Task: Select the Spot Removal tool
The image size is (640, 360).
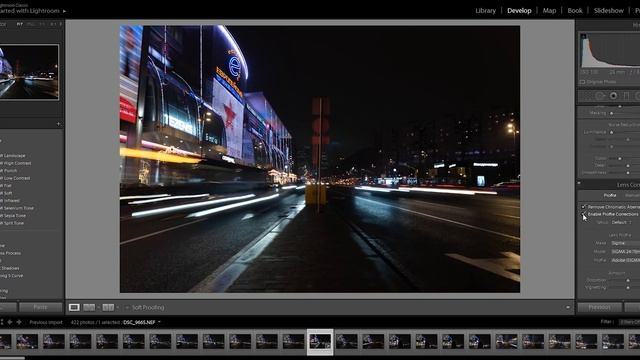Action: pos(599,96)
